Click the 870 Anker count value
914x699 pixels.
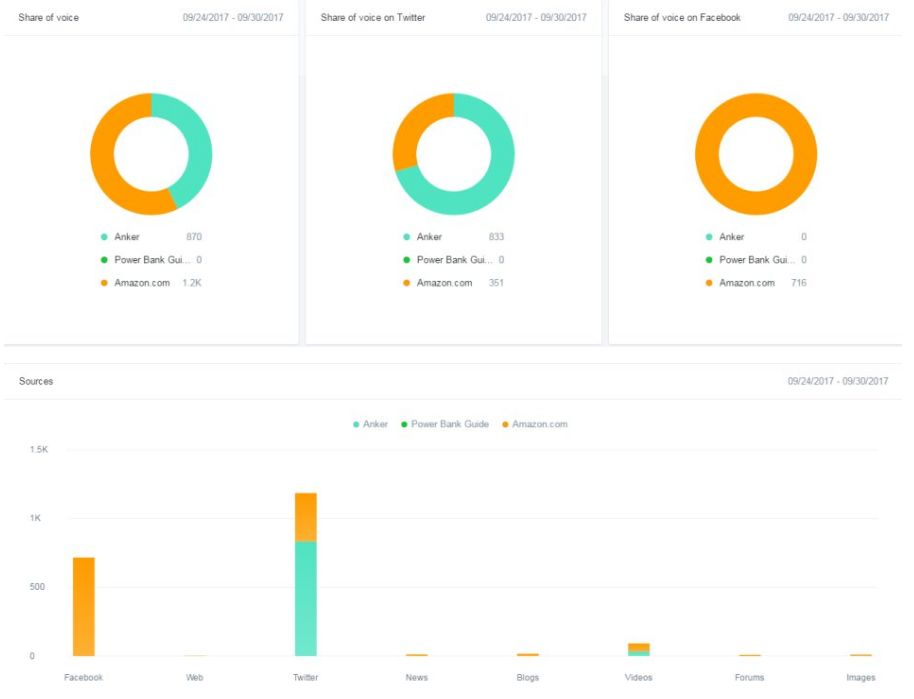pos(194,237)
